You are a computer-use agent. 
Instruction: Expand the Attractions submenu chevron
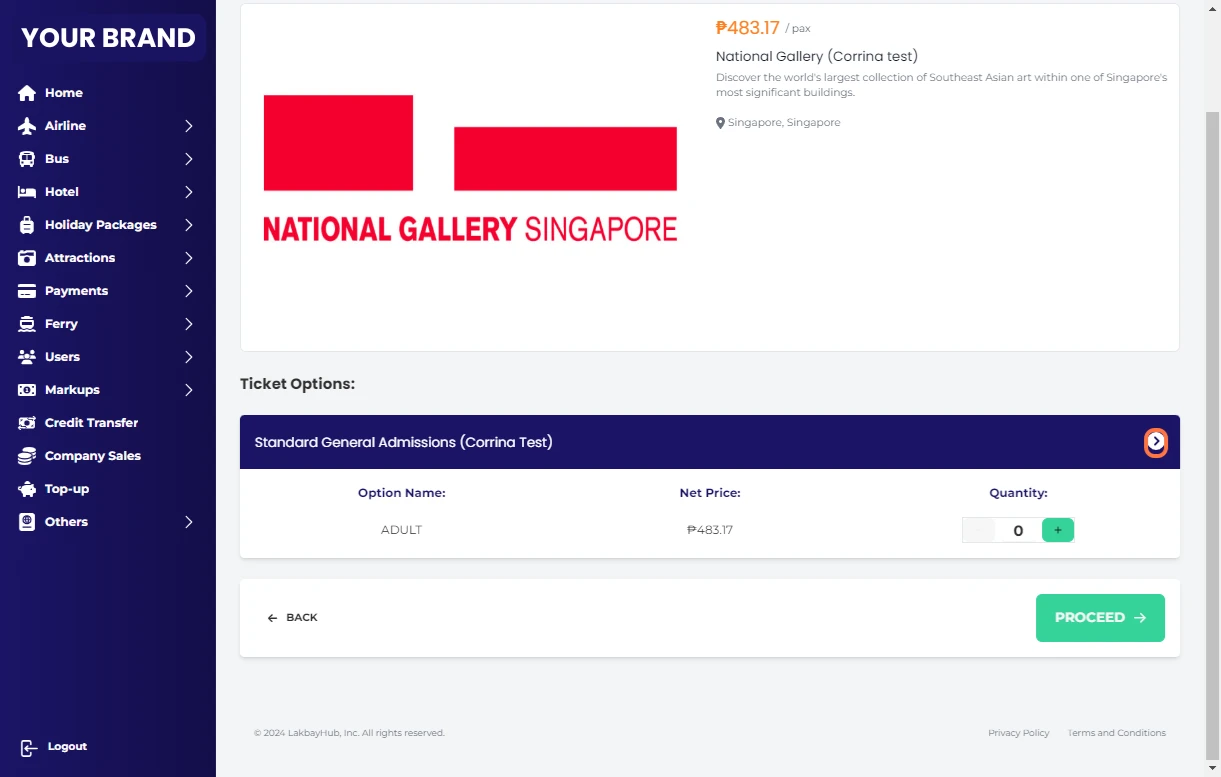(x=188, y=258)
